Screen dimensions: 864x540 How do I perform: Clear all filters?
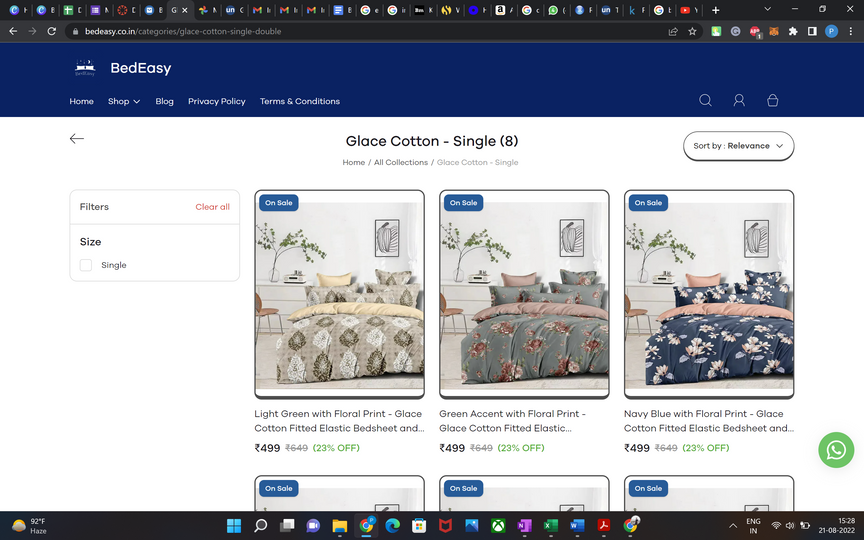tap(212, 207)
